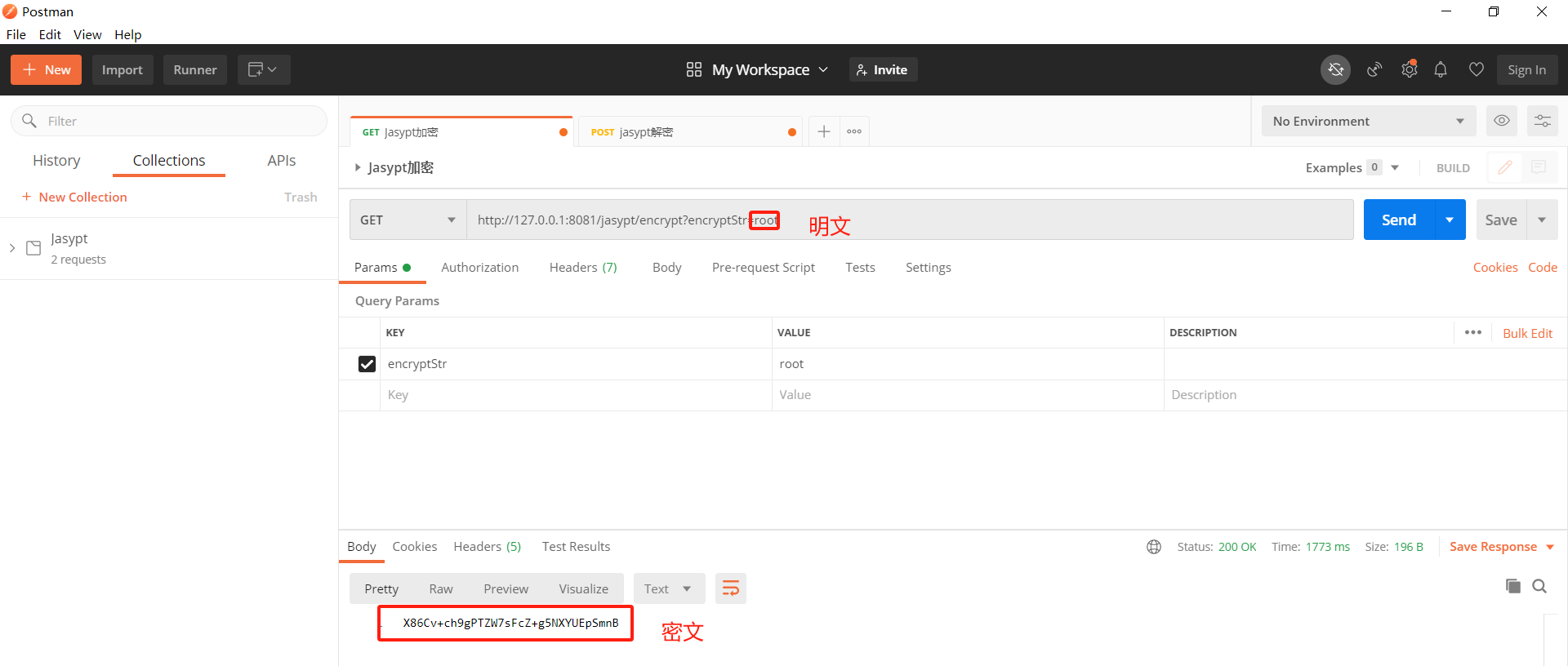Open manage environments sliders icon
1568x666 pixels.
(x=1543, y=121)
